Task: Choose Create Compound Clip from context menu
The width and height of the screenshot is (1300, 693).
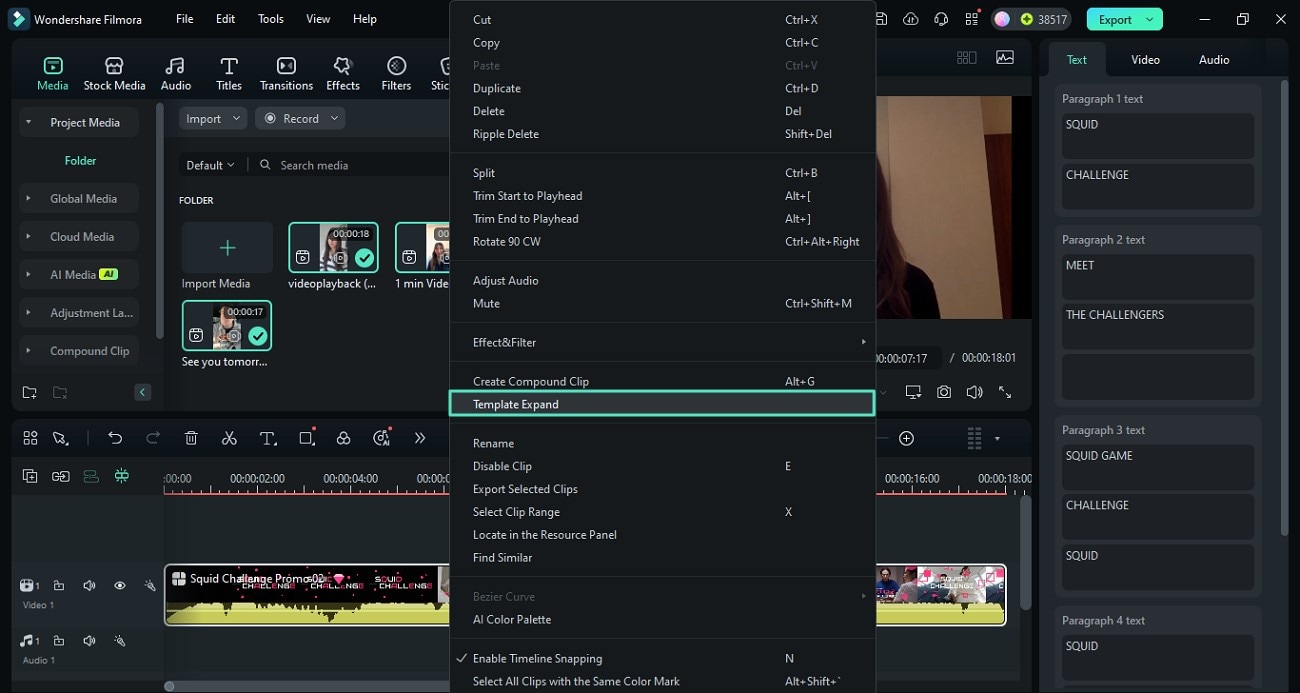Action: click(661, 381)
